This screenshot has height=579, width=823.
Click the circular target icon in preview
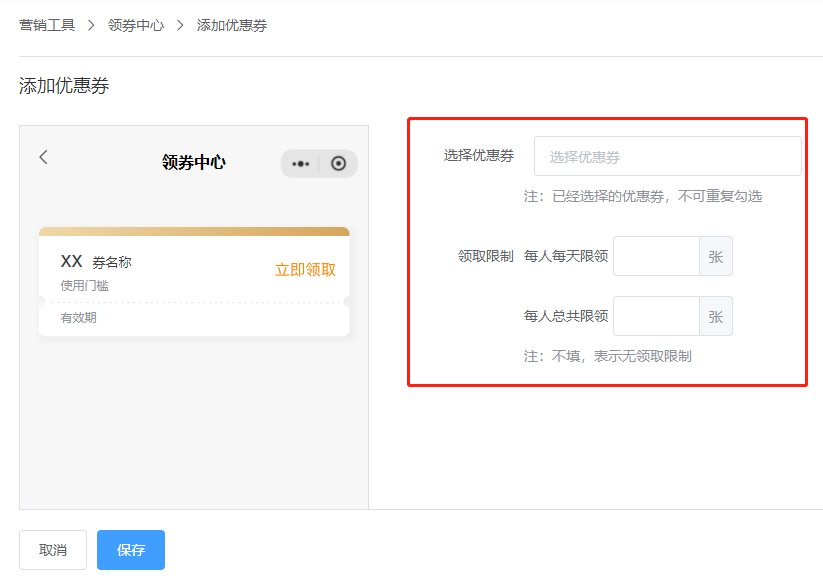[x=339, y=164]
